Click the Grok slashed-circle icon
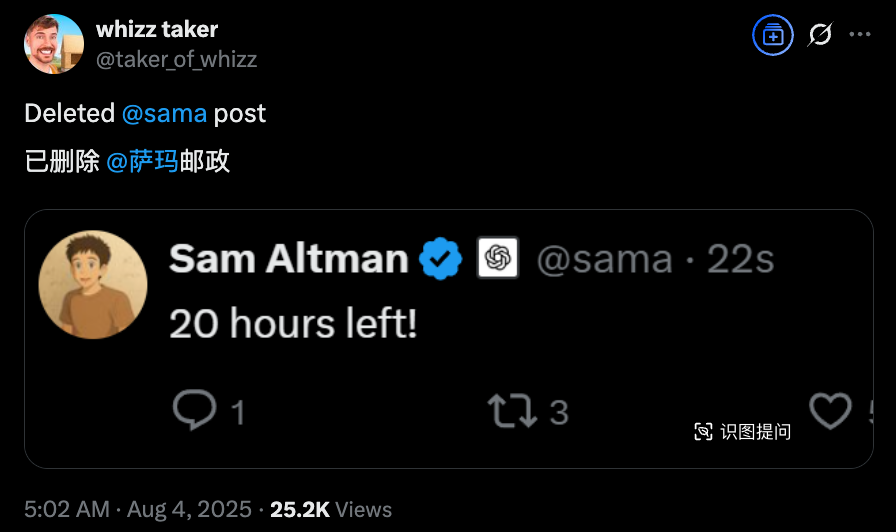Viewport: 896px width, 532px height. click(820, 35)
